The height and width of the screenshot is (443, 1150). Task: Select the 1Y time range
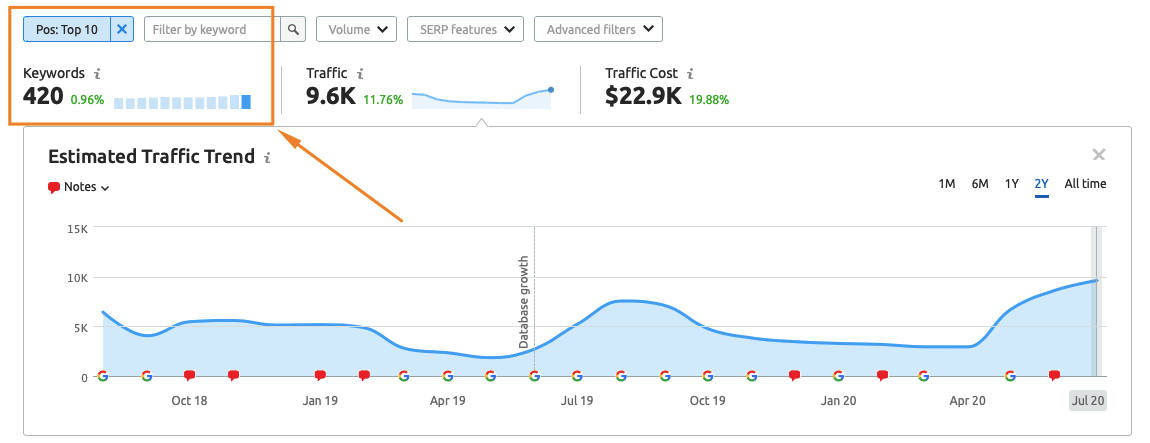click(x=1011, y=184)
